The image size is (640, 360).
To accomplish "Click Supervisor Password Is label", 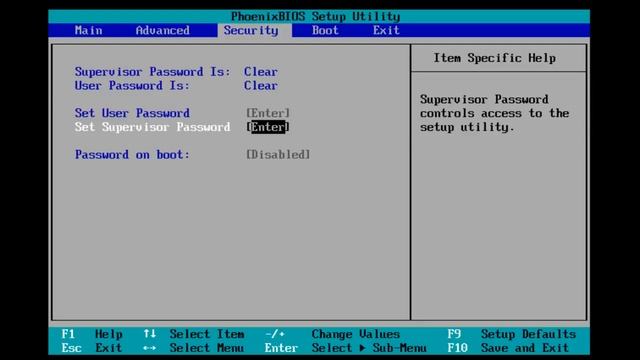I will (x=152, y=72).
